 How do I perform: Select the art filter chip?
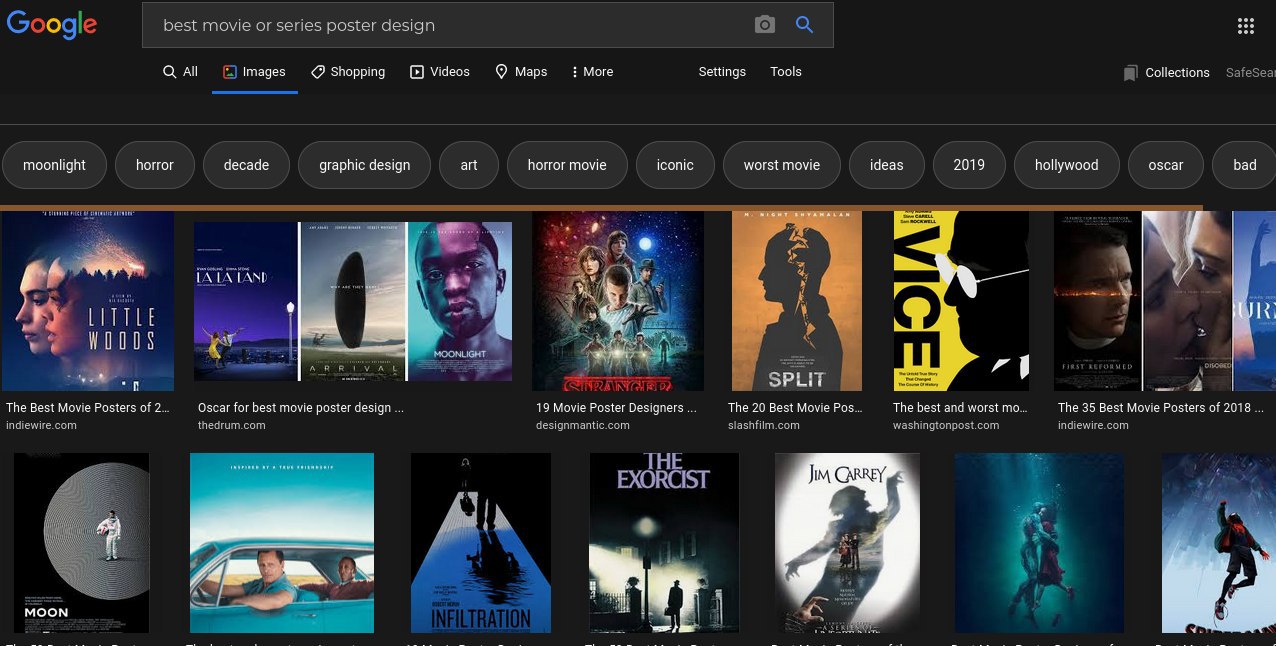[469, 165]
